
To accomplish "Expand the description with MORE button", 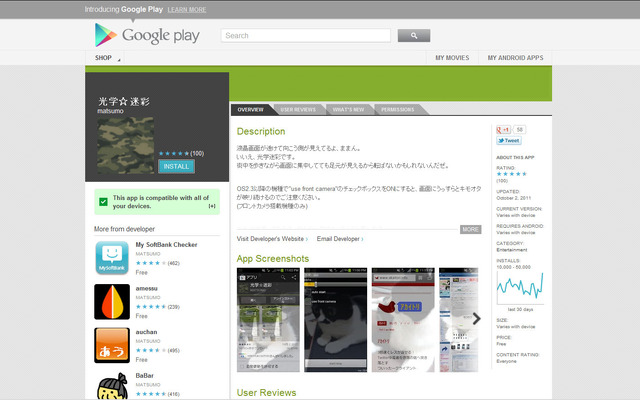I will click(471, 229).
